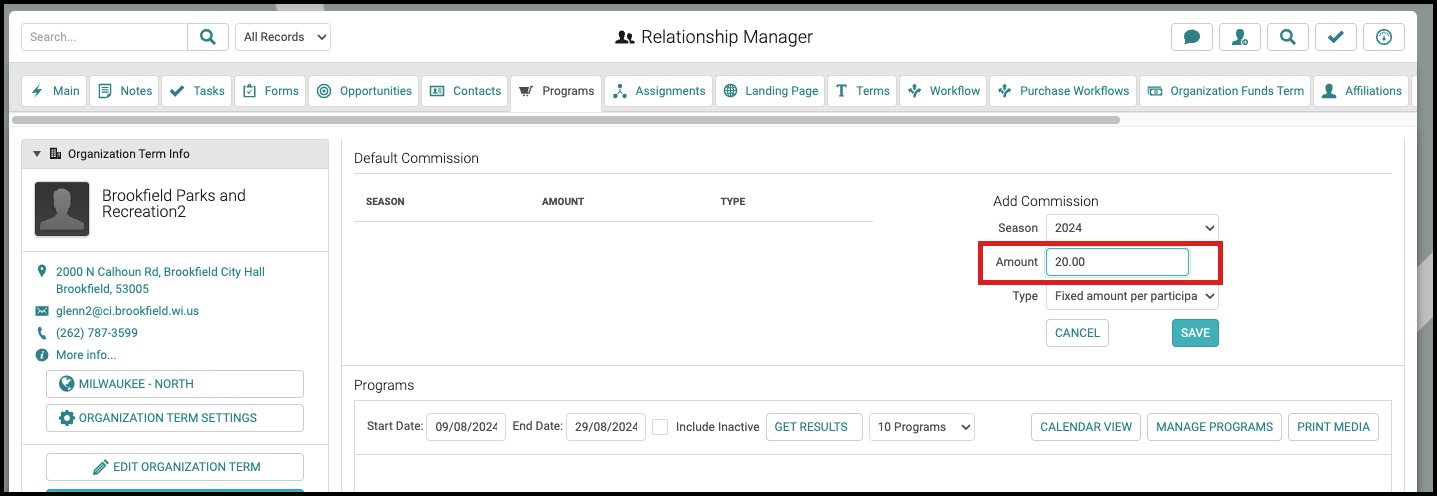Click the search magnifier button beside Search field
1437x496 pixels.
click(208, 37)
